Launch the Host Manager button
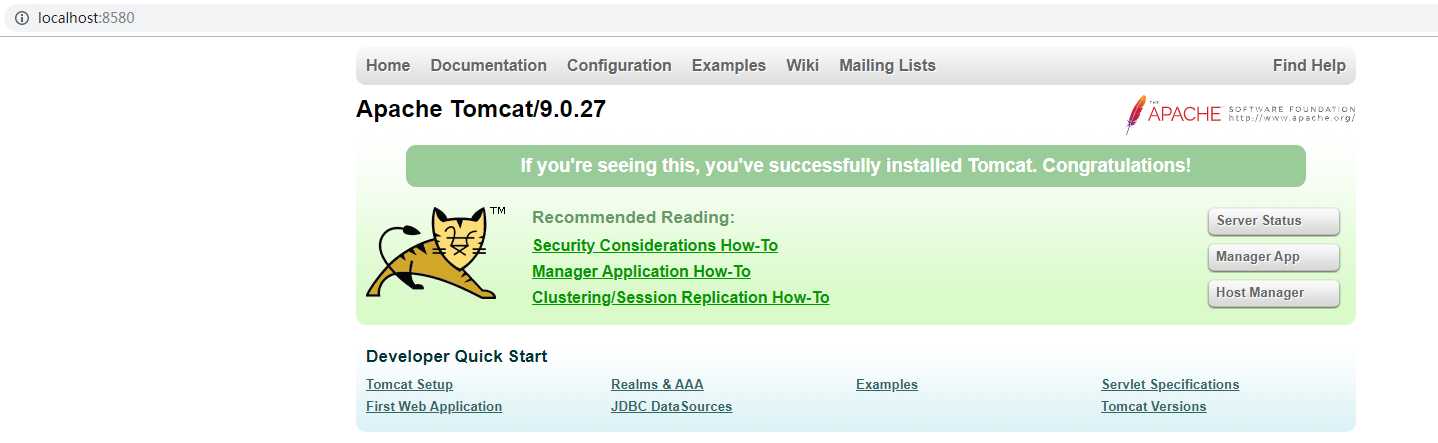This screenshot has width=1438, height=443. [1273, 293]
